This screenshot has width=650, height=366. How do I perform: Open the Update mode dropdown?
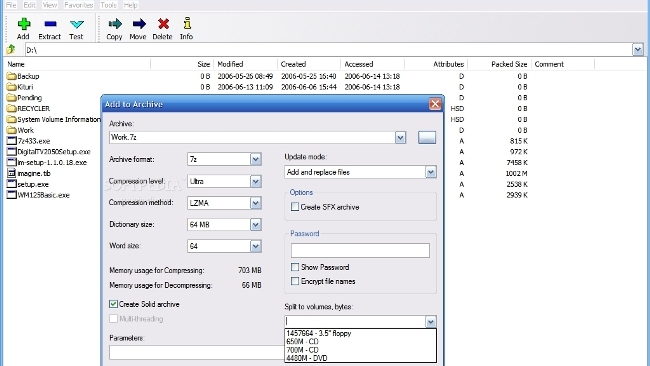pyautogui.click(x=431, y=172)
